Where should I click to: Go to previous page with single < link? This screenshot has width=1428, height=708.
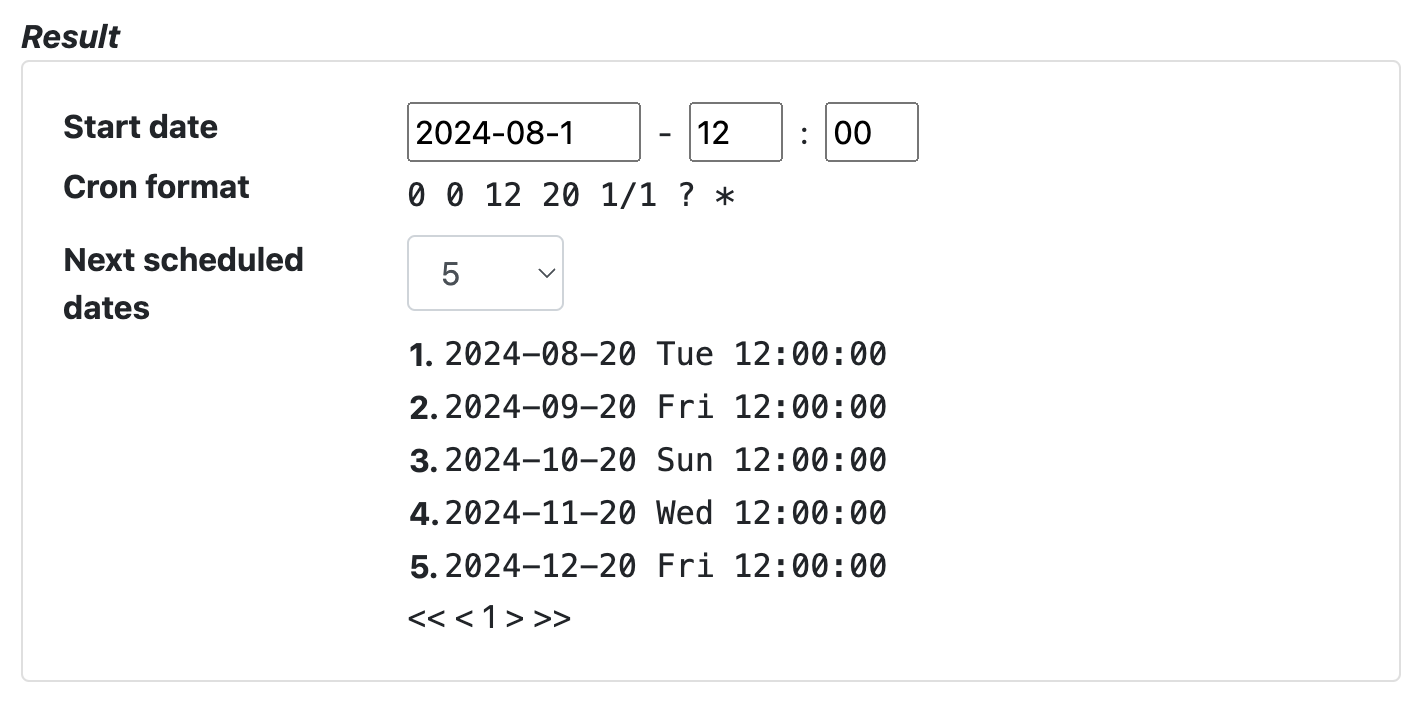[464, 618]
